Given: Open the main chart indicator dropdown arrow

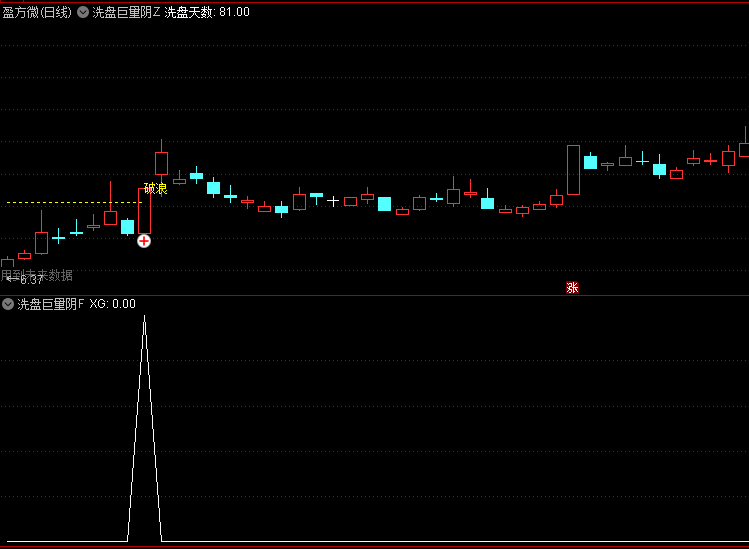Looking at the screenshot, I should point(83,12).
